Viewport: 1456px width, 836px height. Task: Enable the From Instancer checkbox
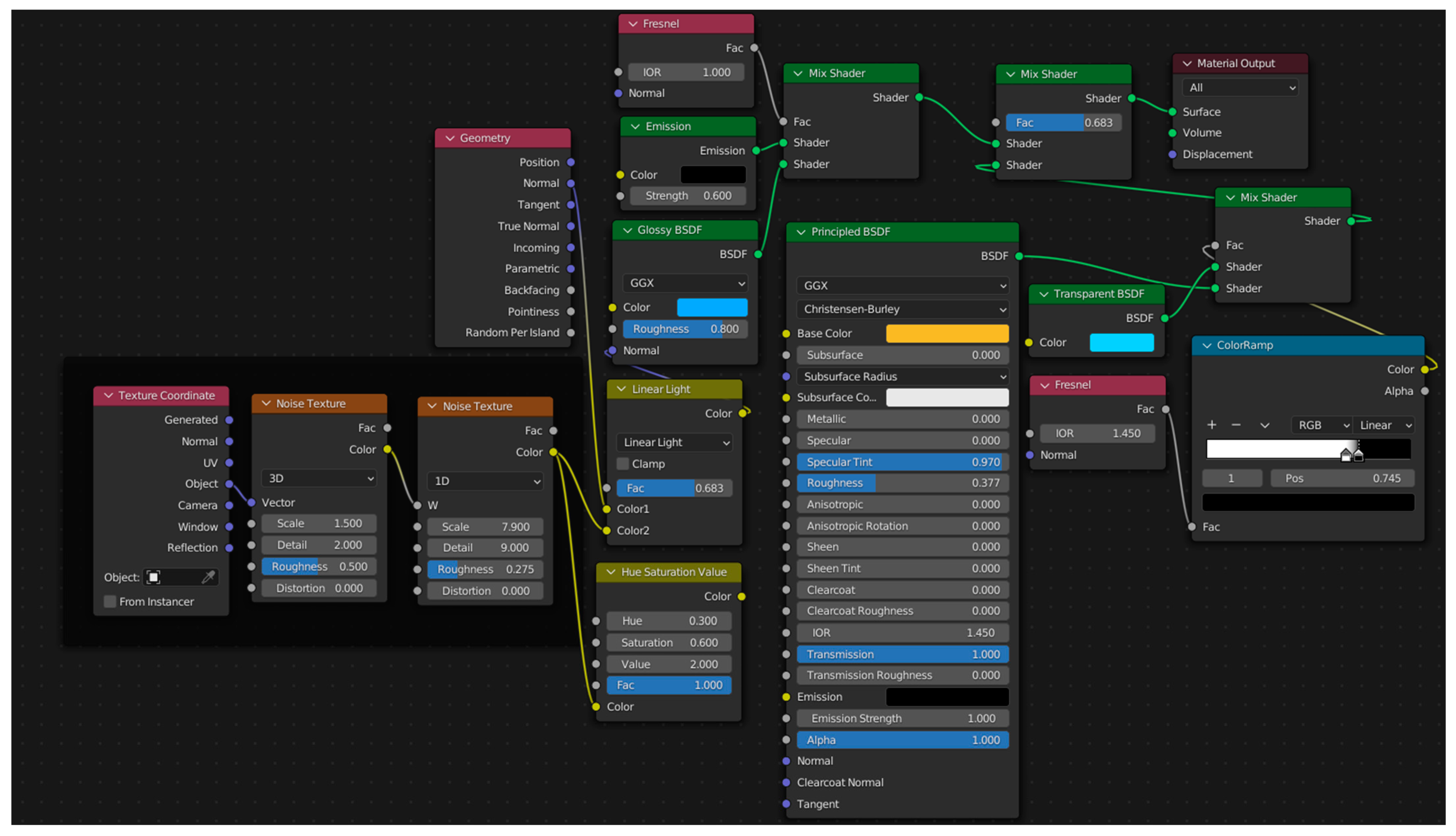[x=110, y=602]
